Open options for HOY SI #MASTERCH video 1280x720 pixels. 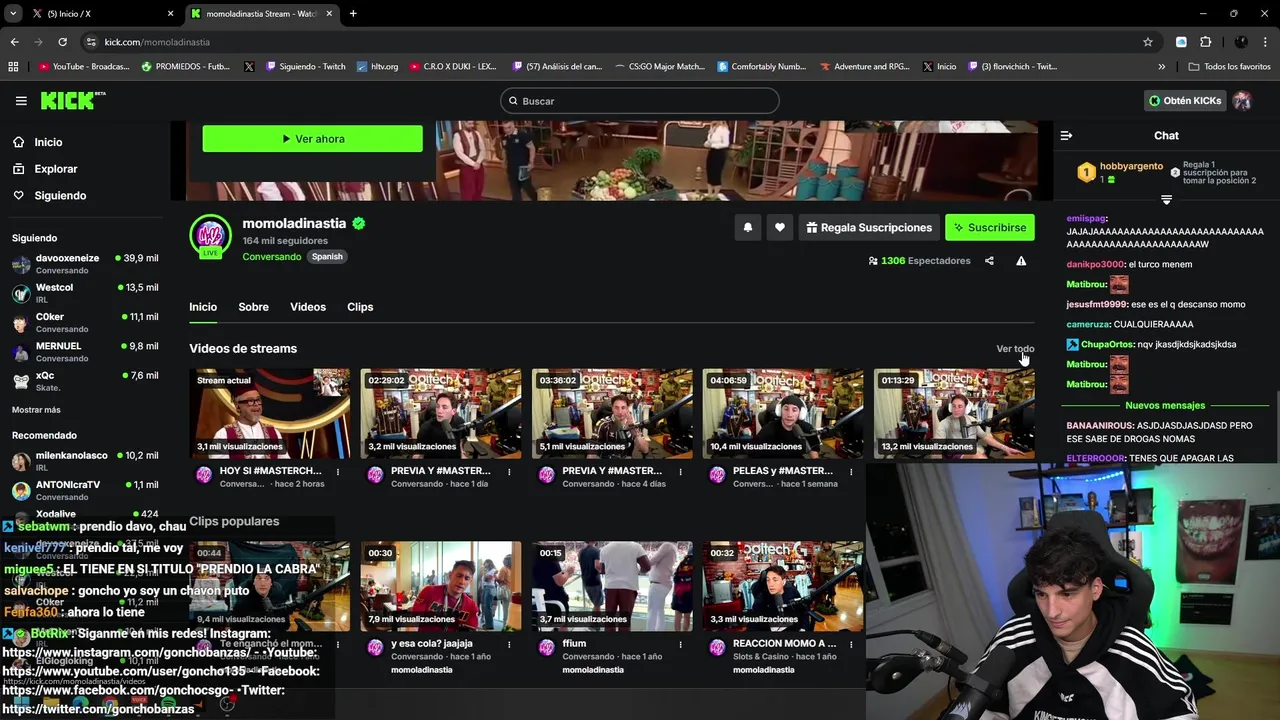coord(338,471)
